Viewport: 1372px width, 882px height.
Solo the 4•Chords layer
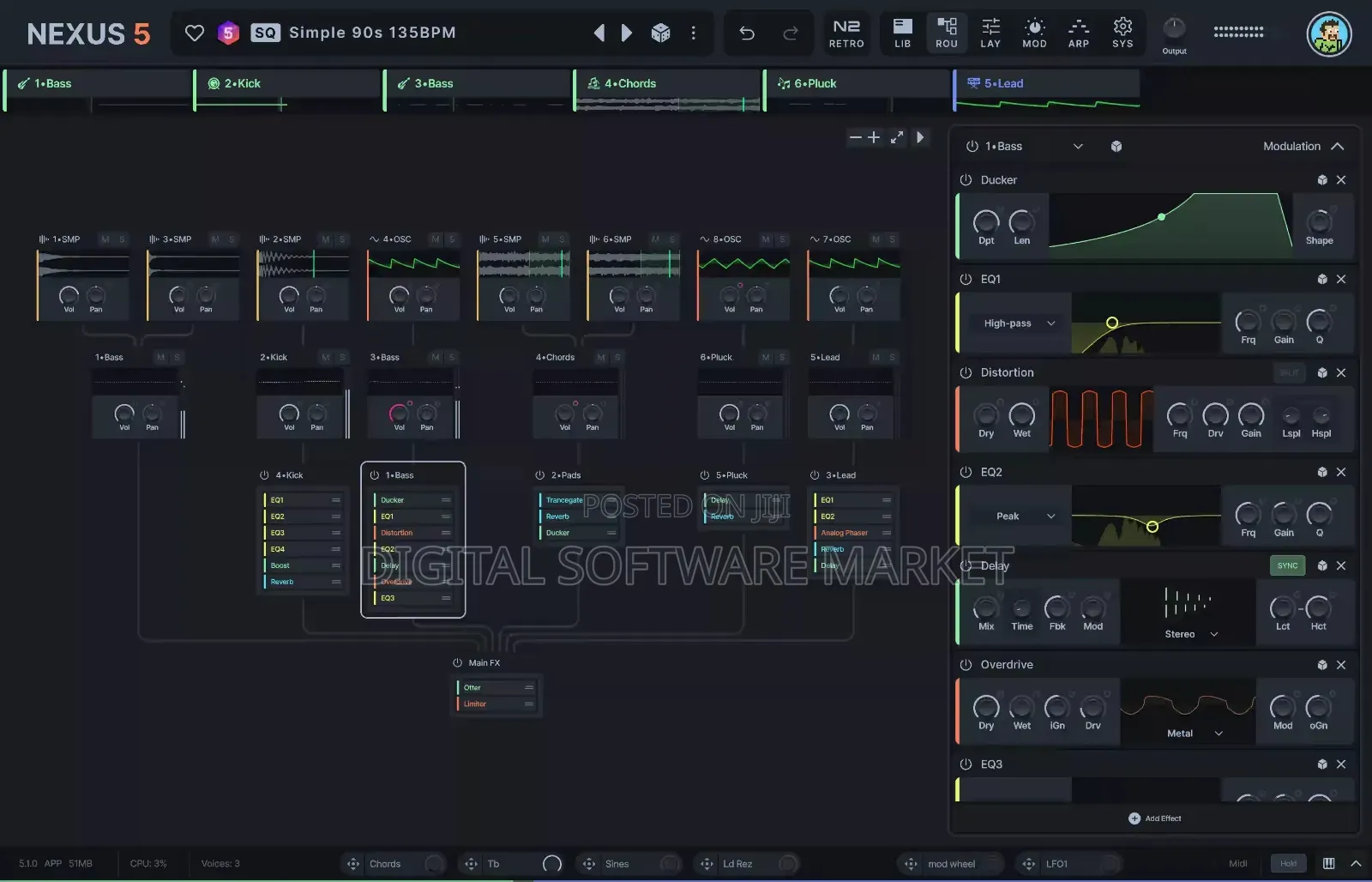(x=617, y=358)
